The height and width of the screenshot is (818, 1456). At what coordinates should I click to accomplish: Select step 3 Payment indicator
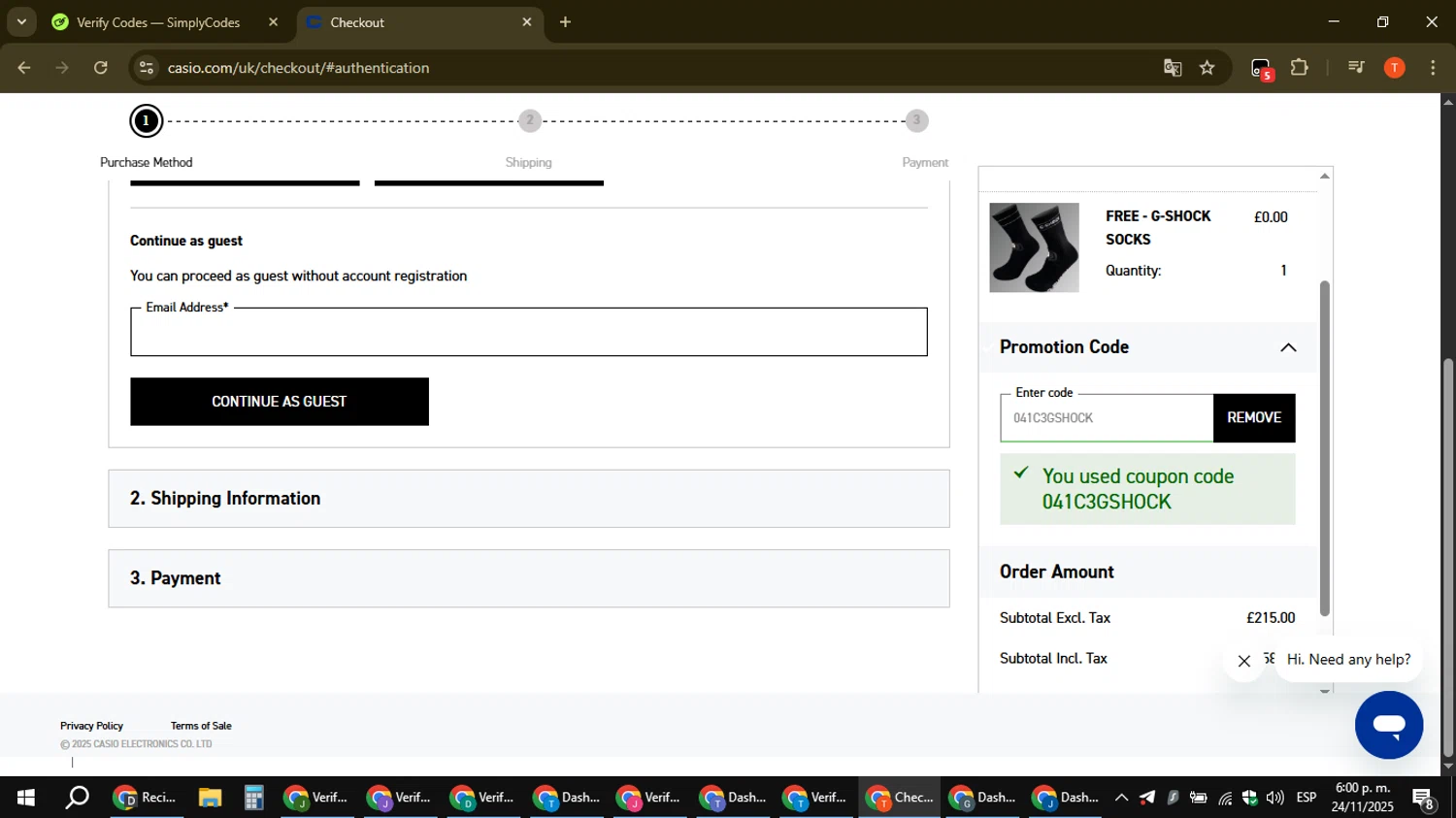click(x=916, y=120)
